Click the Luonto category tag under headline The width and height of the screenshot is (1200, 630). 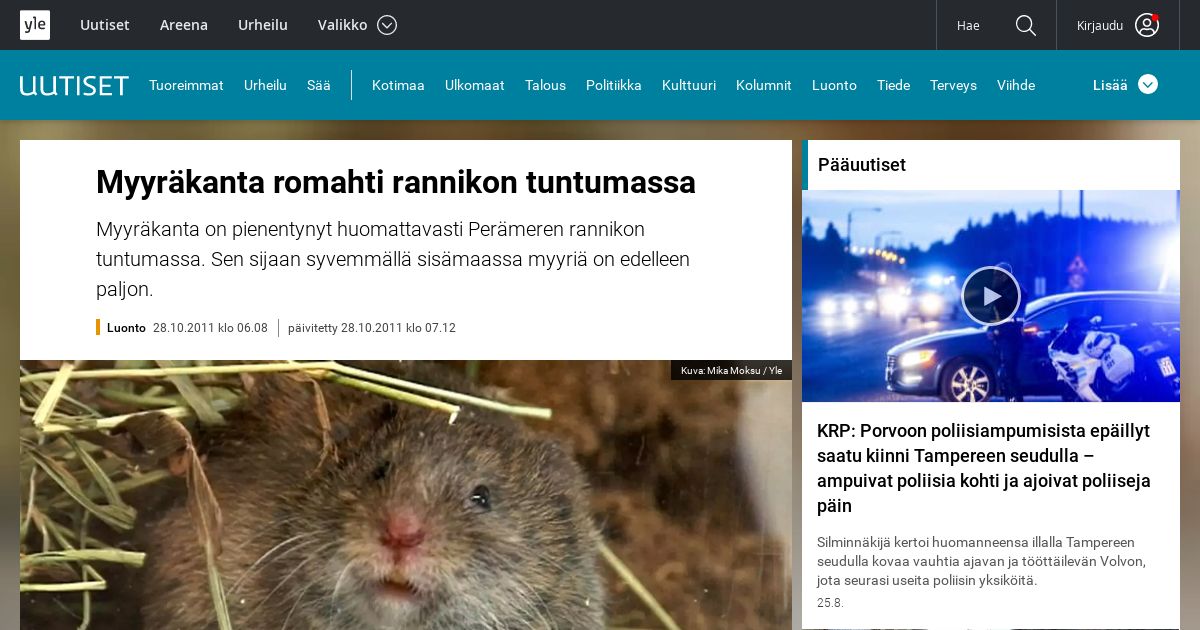coord(126,327)
